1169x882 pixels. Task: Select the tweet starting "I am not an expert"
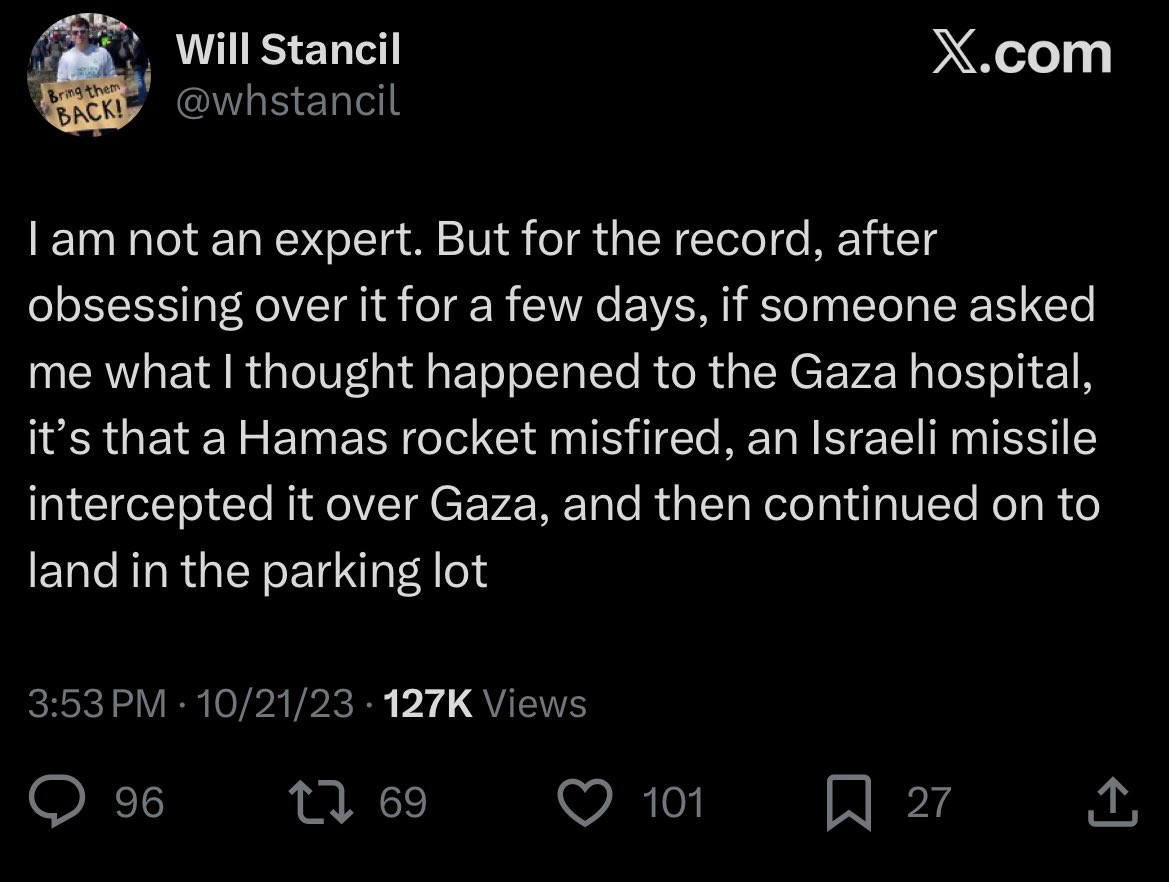click(564, 406)
